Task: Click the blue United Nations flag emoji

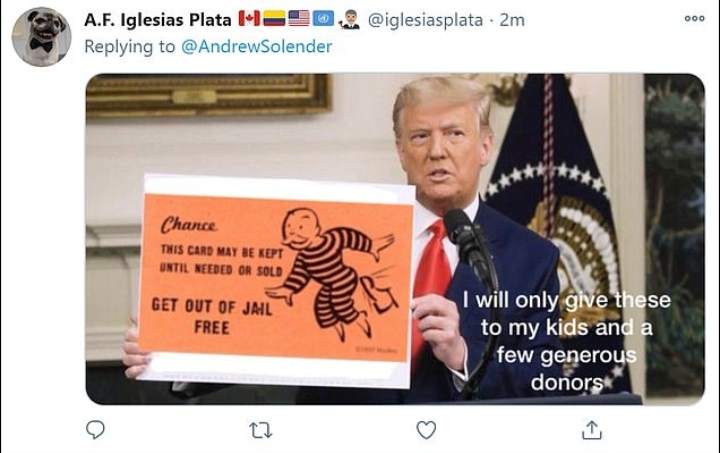Action: pyautogui.click(x=323, y=19)
